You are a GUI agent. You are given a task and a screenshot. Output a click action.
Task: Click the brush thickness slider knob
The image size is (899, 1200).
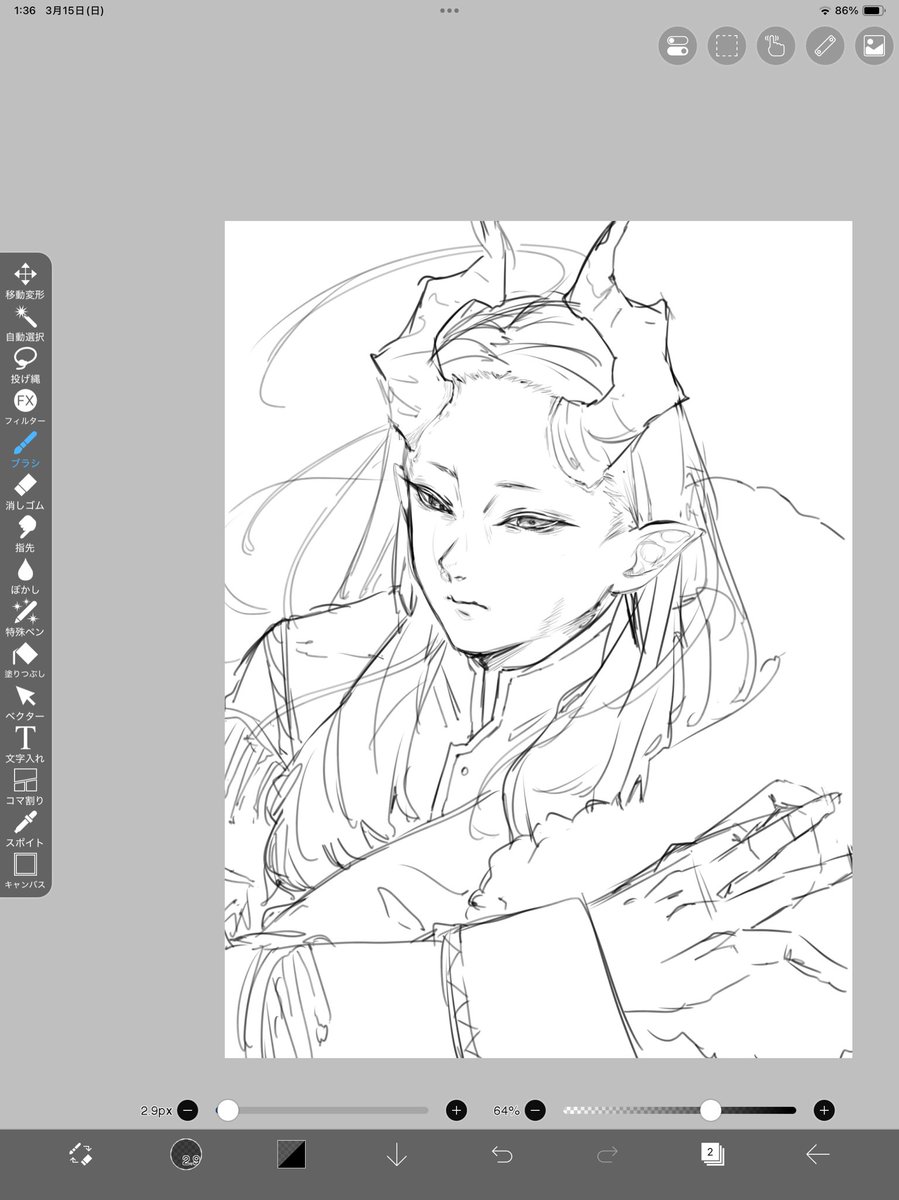(228, 1110)
